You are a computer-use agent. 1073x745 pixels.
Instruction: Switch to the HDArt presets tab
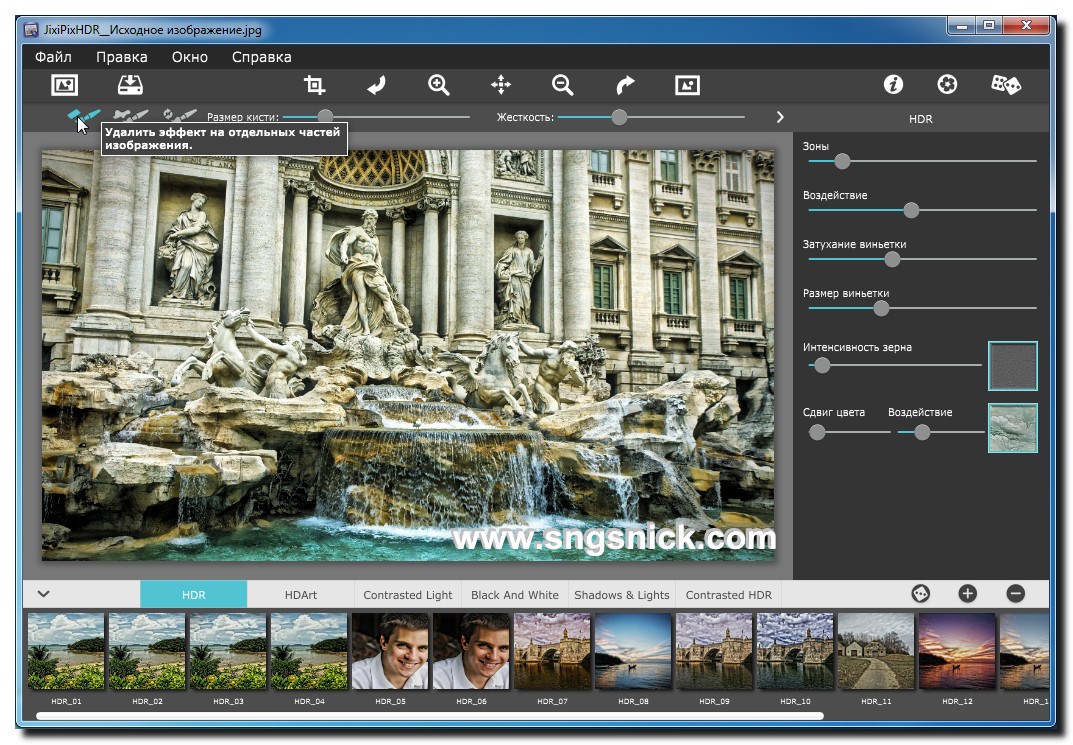click(300, 594)
